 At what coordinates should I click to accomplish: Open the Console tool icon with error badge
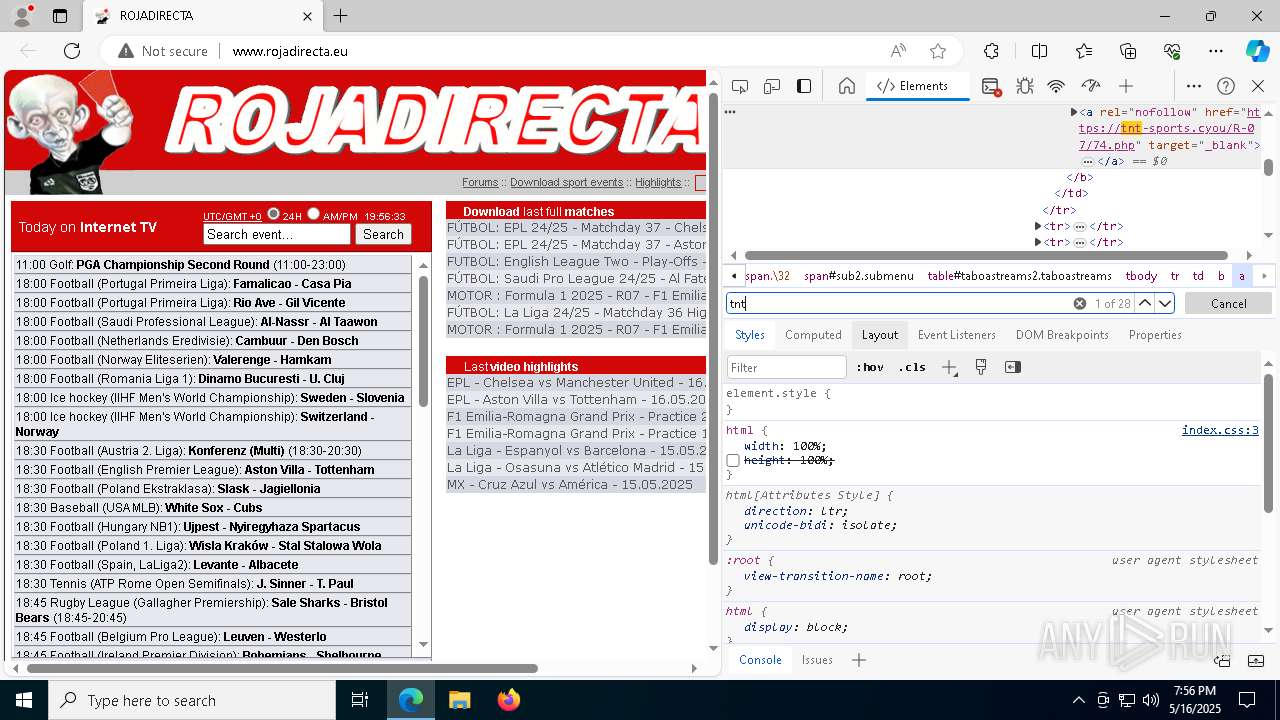pos(991,87)
